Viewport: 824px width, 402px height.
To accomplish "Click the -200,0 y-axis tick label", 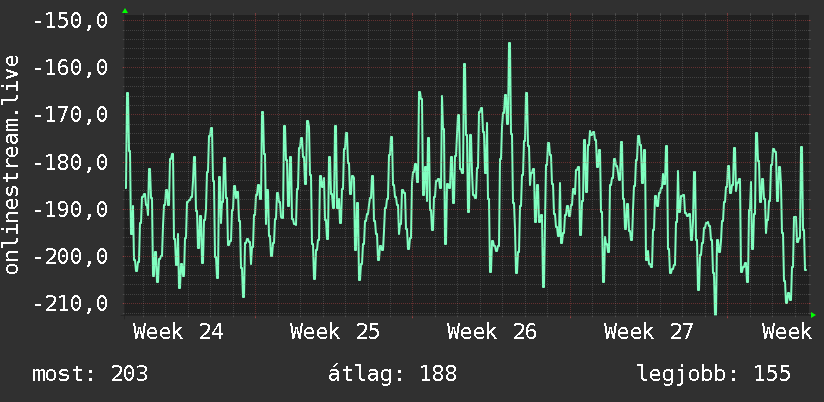I will [70, 256].
